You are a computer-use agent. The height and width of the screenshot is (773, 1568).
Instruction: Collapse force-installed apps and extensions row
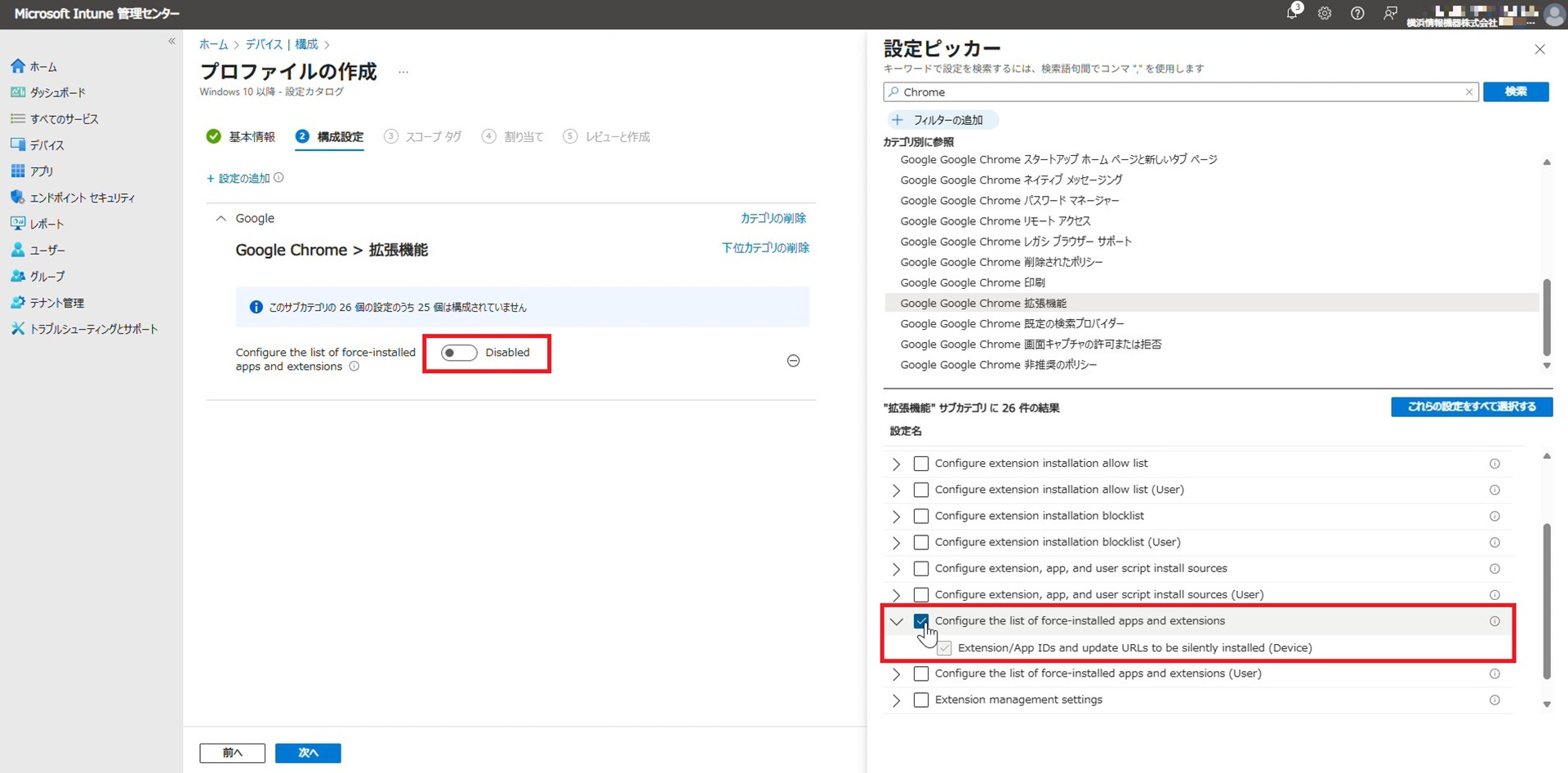click(x=897, y=621)
